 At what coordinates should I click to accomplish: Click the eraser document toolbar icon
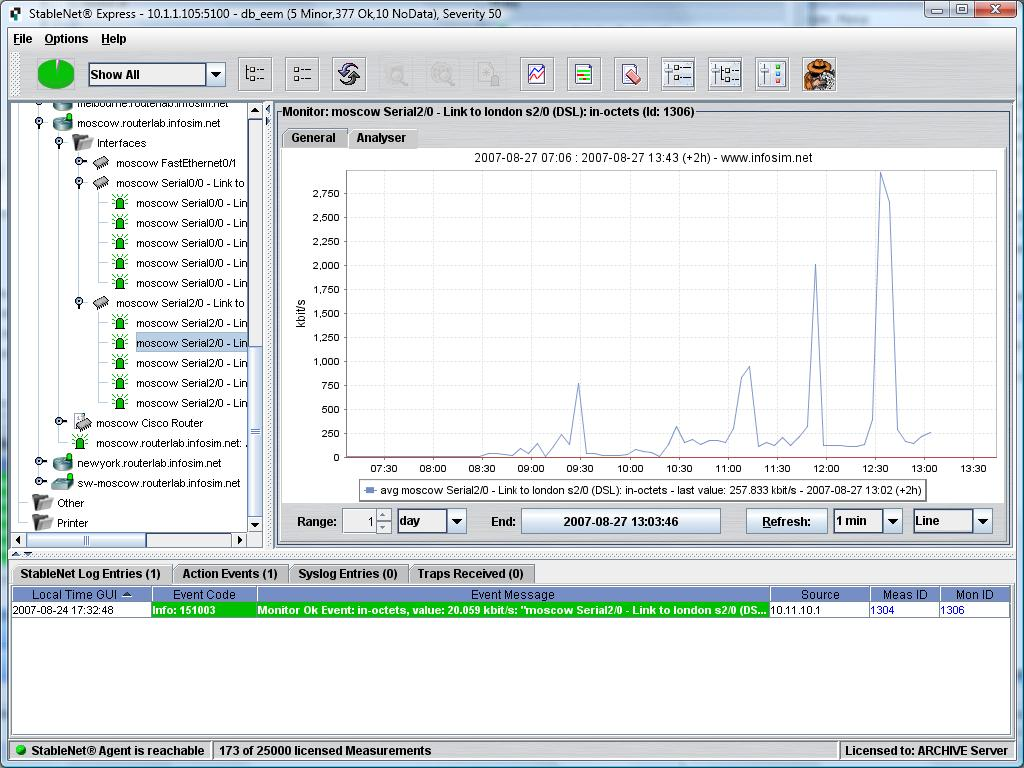631,74
